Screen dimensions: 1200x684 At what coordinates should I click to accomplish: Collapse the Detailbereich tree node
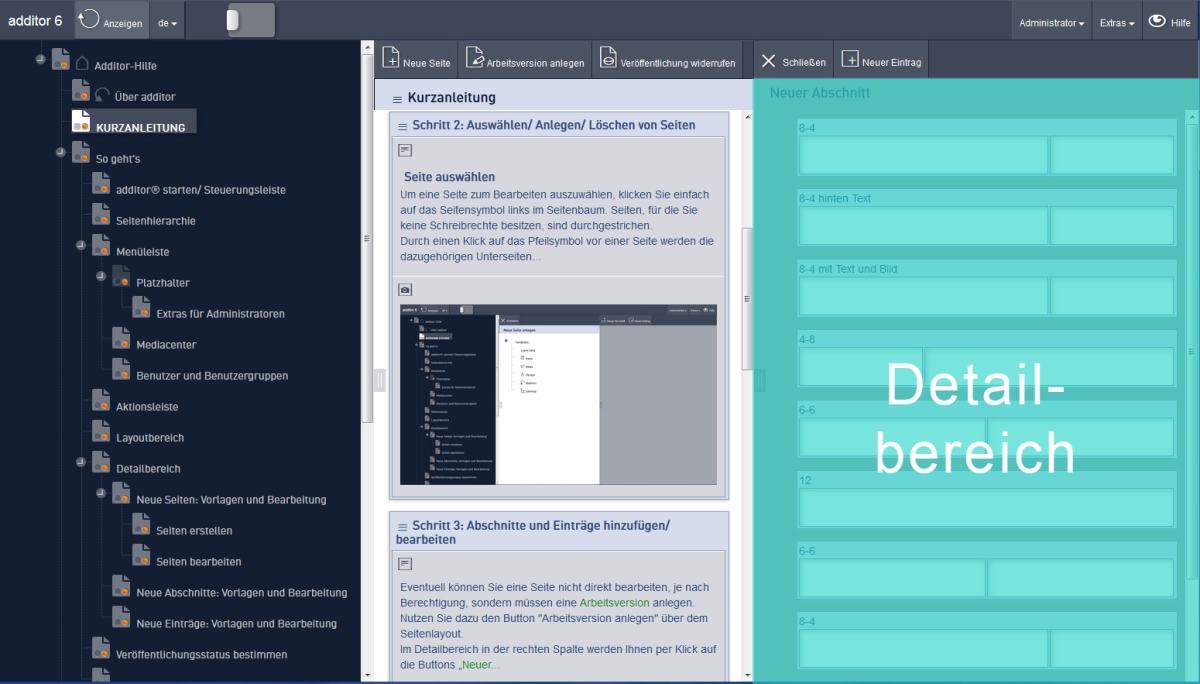tap(80, 462)
